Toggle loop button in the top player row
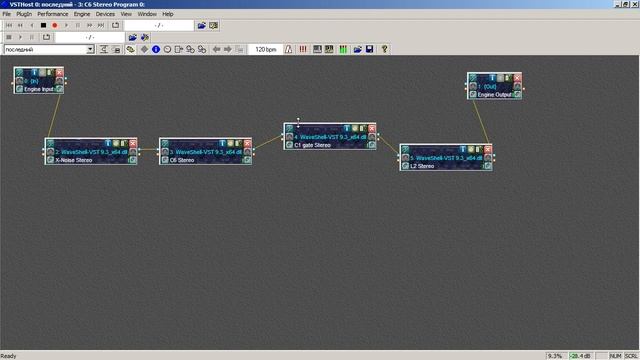The width and height of the screenshot is (640, 360). click(116, 25)
